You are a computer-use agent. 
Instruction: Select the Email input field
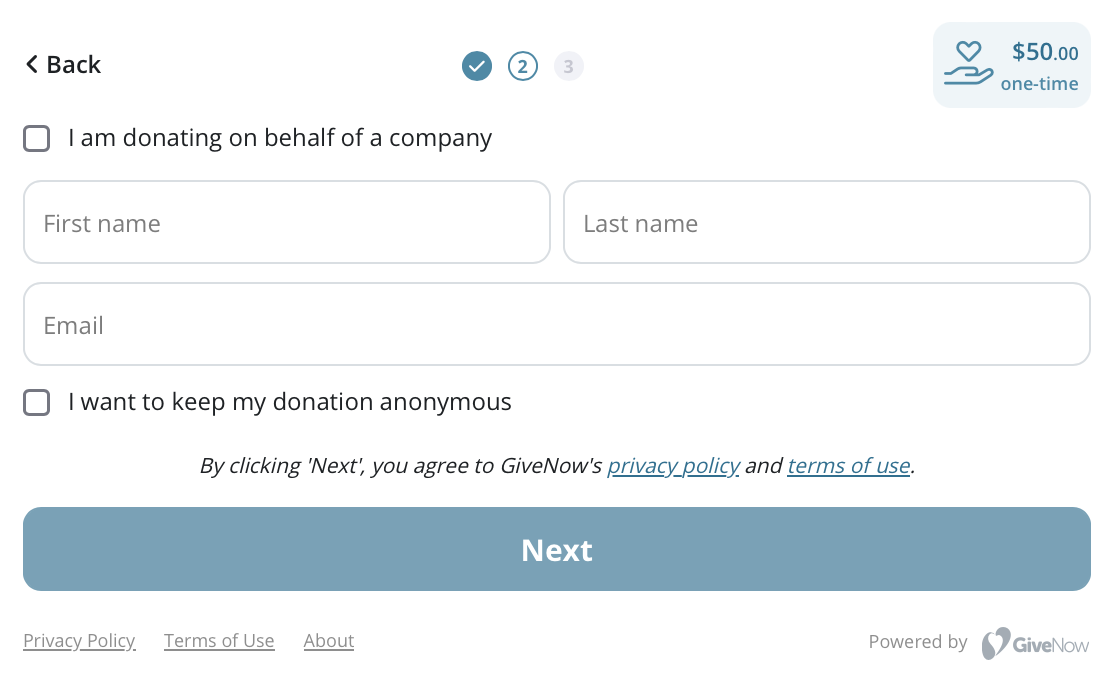coord(556,324)
